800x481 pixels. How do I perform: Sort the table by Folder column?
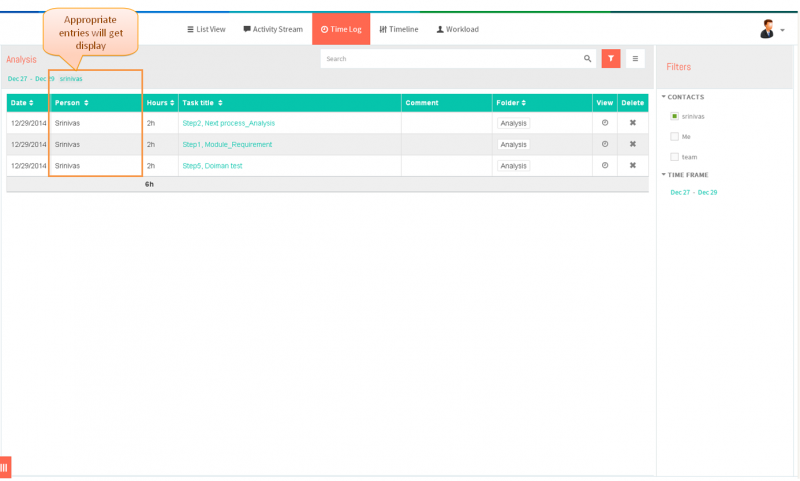coord(511,103)
